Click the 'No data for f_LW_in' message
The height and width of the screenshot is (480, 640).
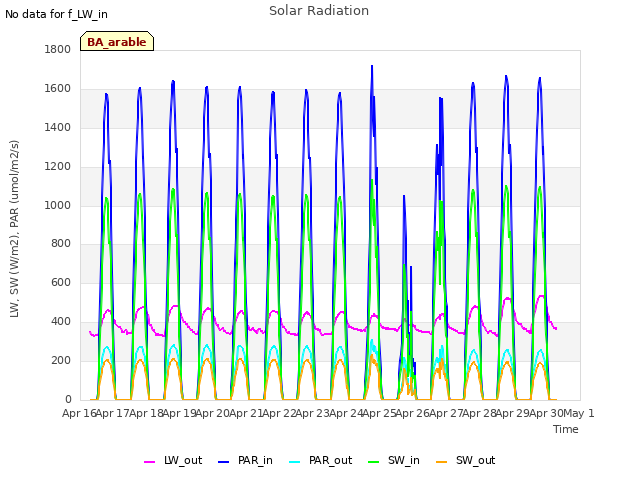(56, 14)
